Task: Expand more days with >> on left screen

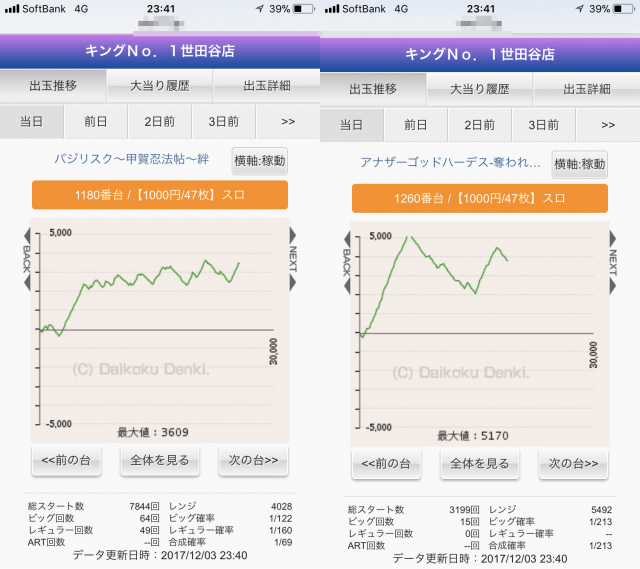Action: coord(287,122)
